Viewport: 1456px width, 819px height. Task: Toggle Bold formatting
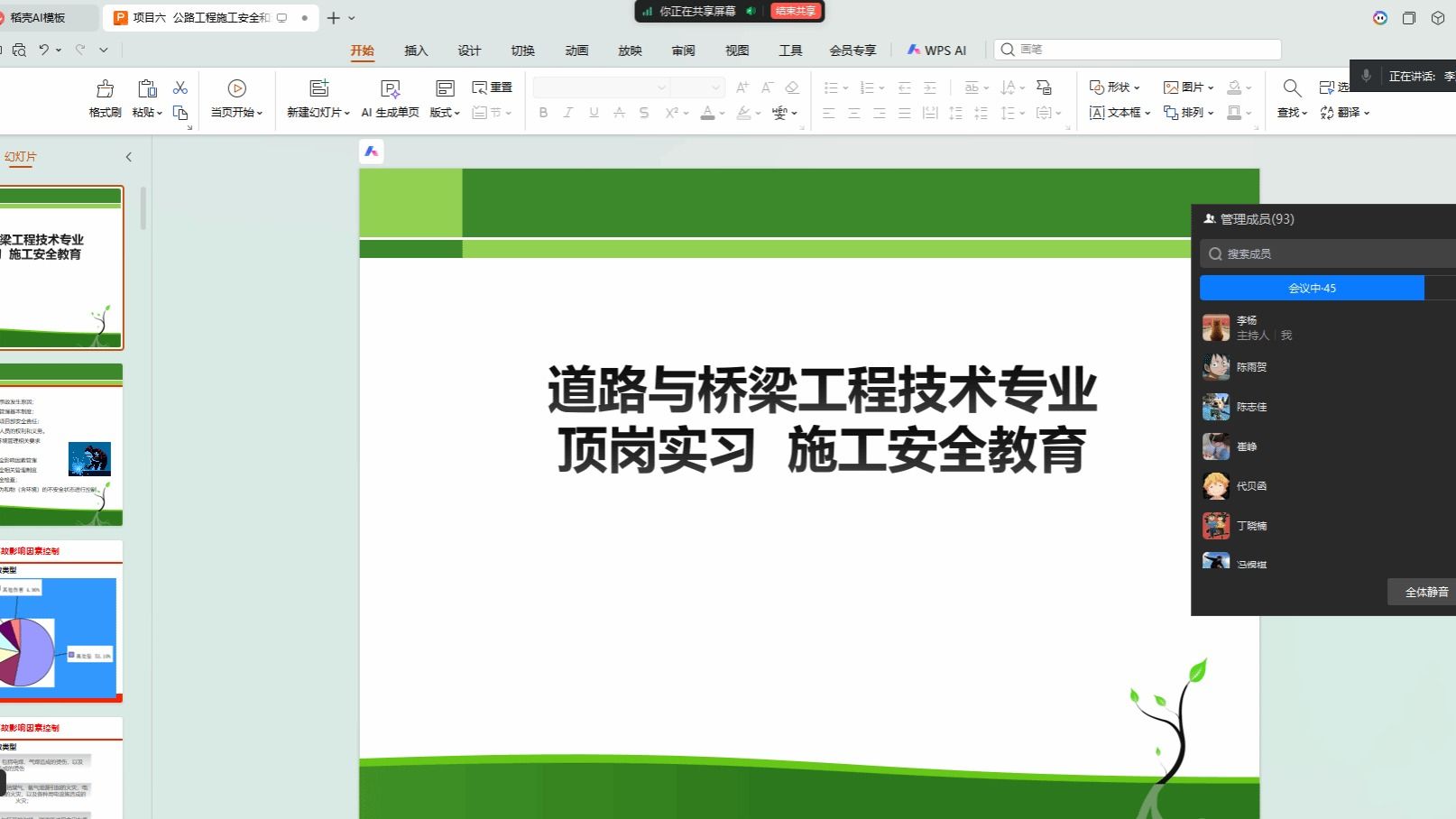543,113
